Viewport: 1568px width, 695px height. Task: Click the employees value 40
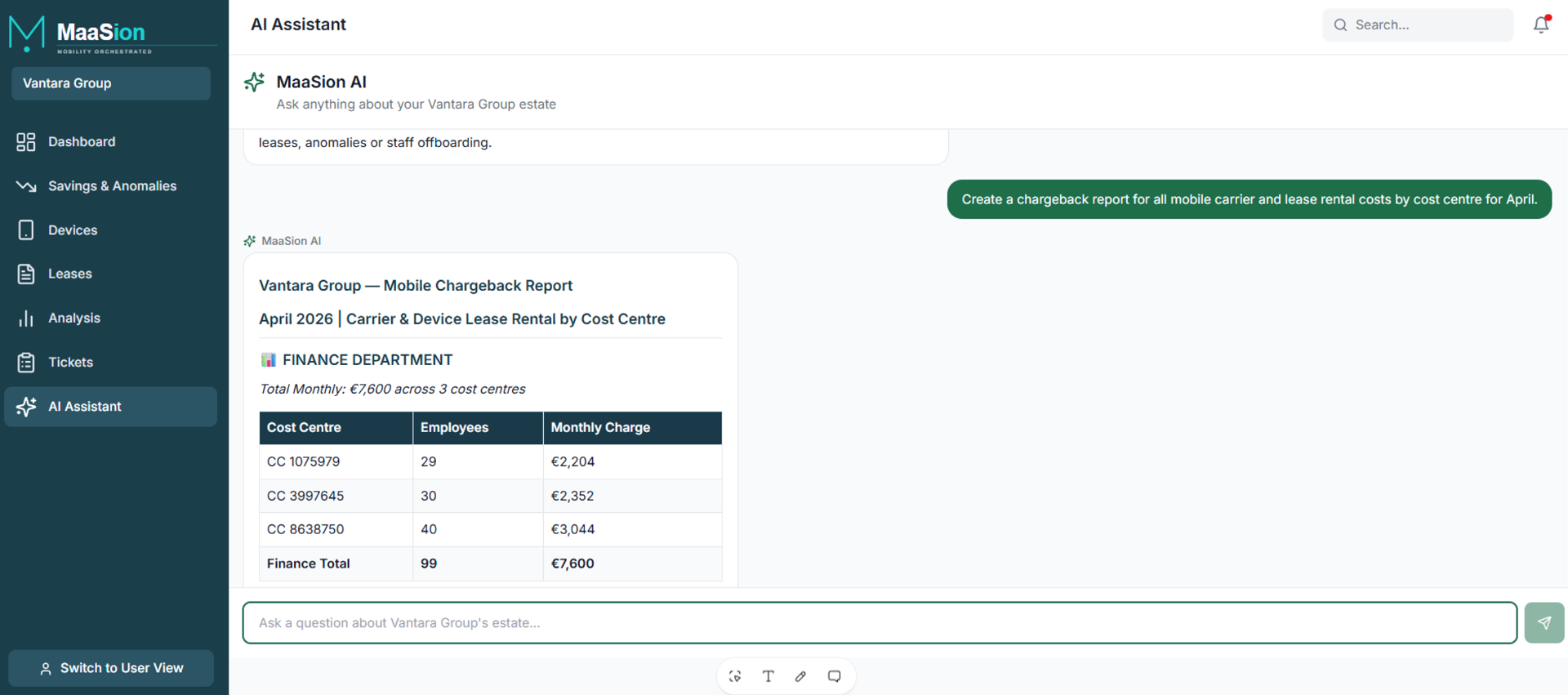[478, 529]
